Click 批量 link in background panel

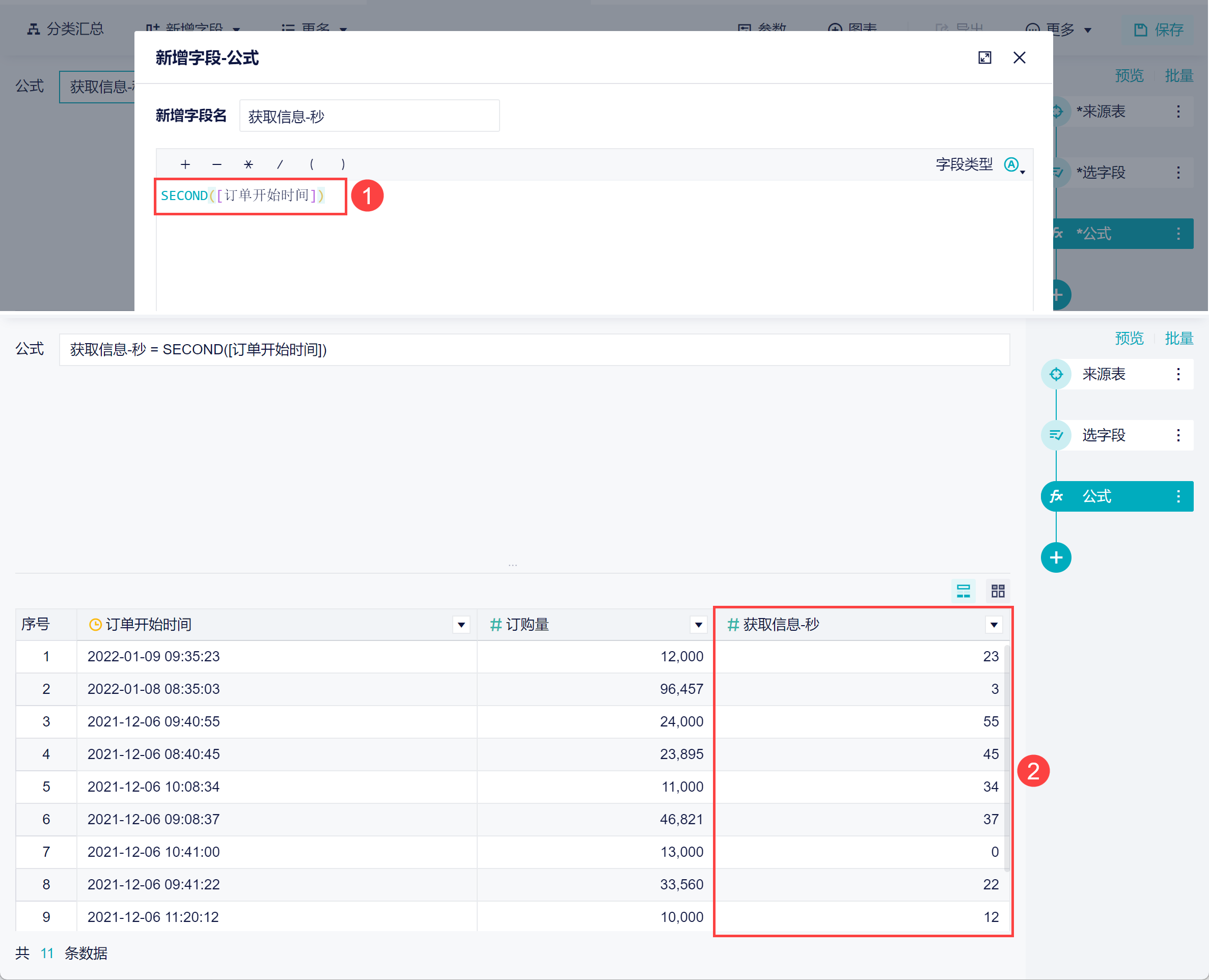point(1178,76)
